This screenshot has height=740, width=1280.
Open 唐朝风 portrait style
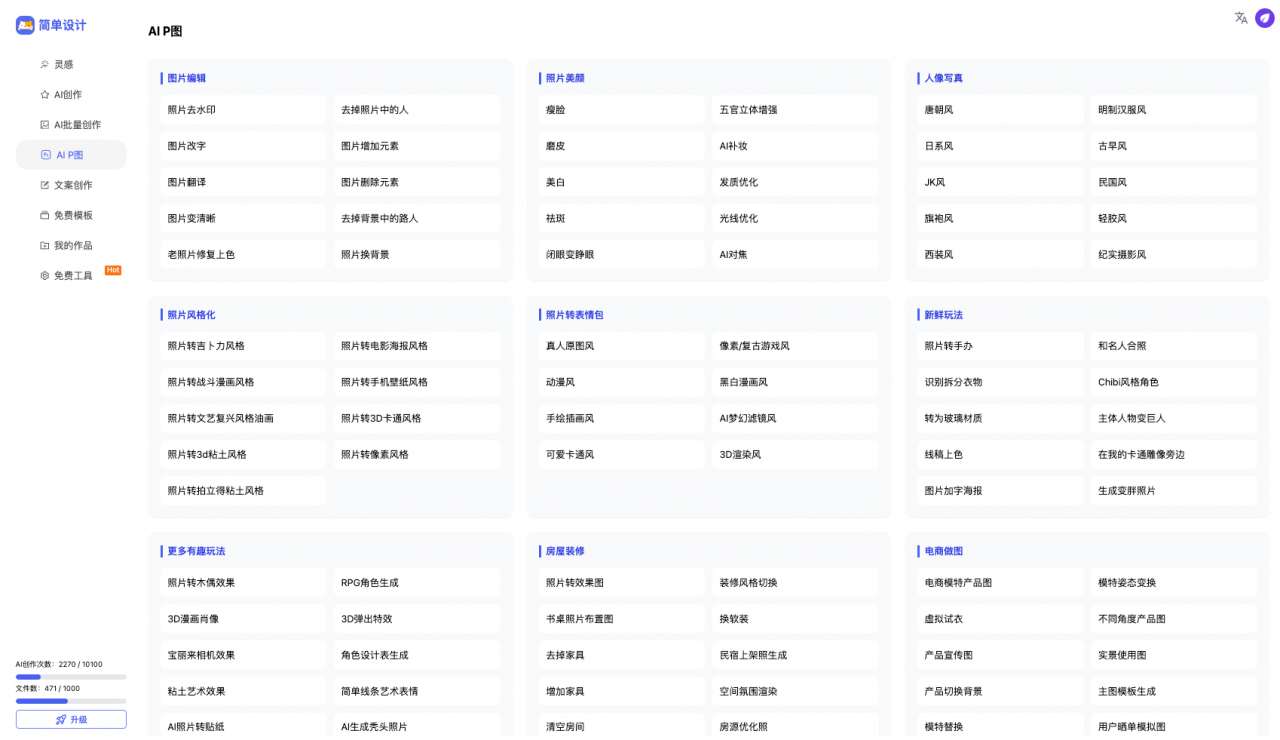point(1000,110)
